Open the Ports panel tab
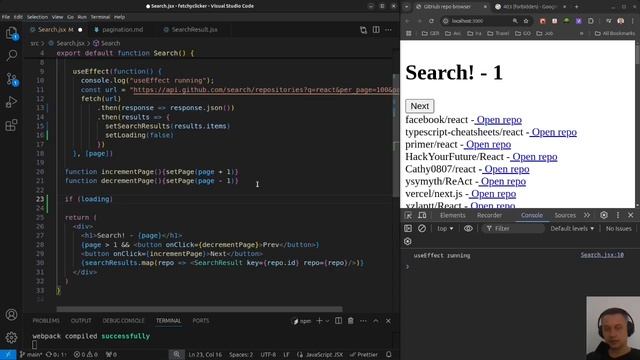The width and height of the screenshot is (640, 360). [x=201, y=321]
